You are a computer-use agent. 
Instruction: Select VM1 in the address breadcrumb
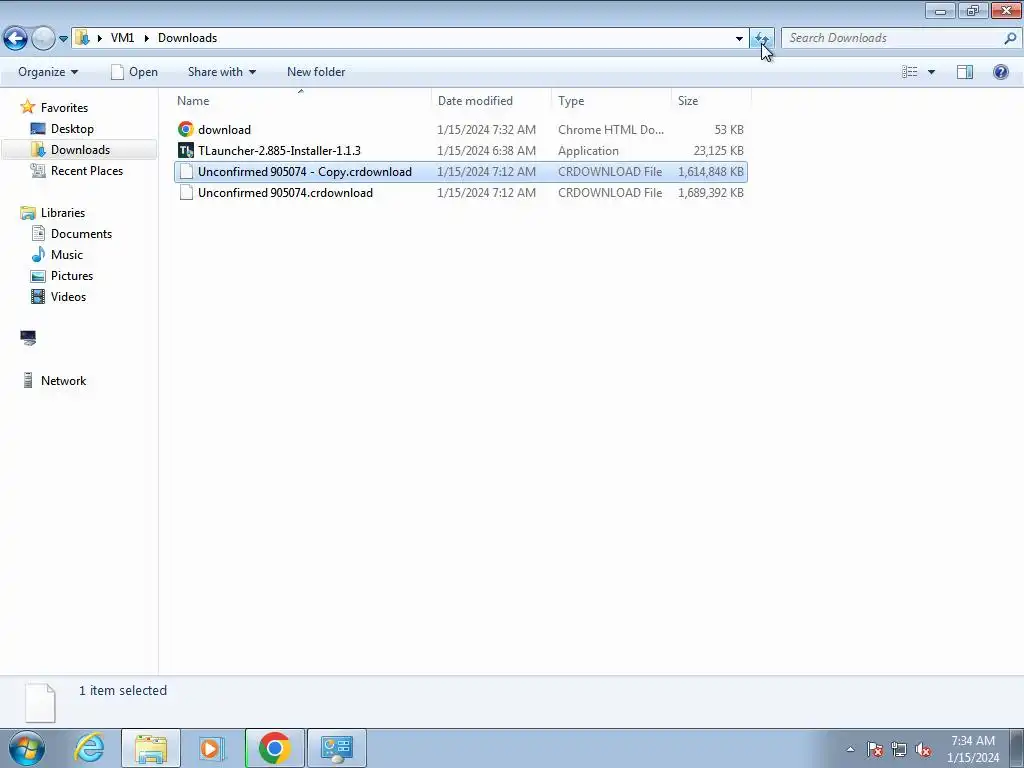[122, 38]
